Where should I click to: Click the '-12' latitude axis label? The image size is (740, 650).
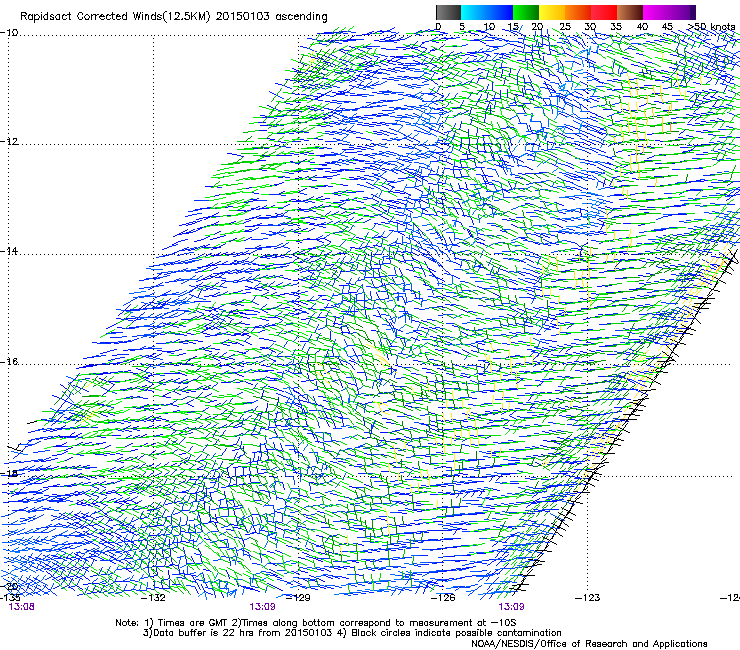click(9, 142)
